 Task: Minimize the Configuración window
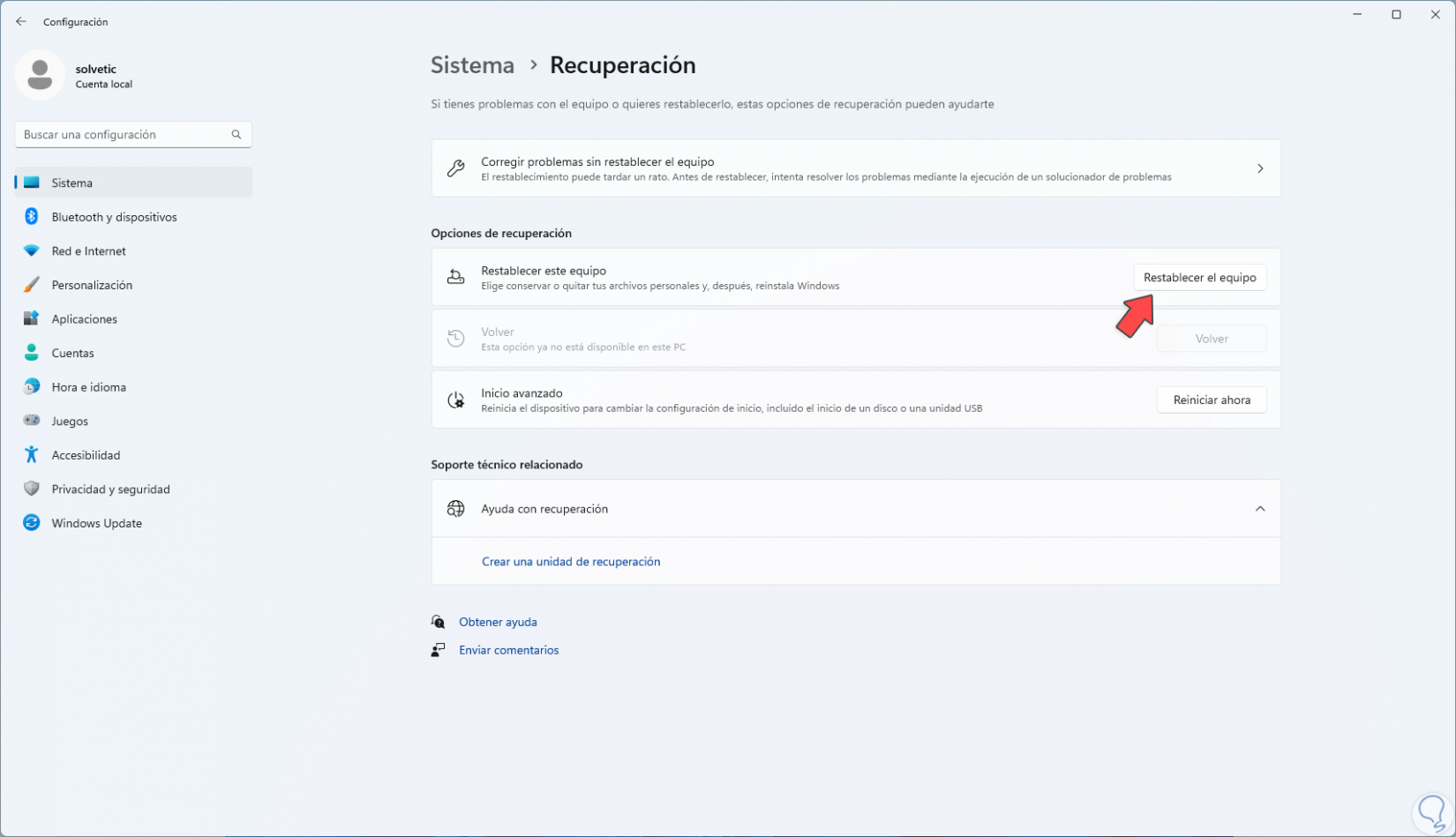coord(1357,14)
